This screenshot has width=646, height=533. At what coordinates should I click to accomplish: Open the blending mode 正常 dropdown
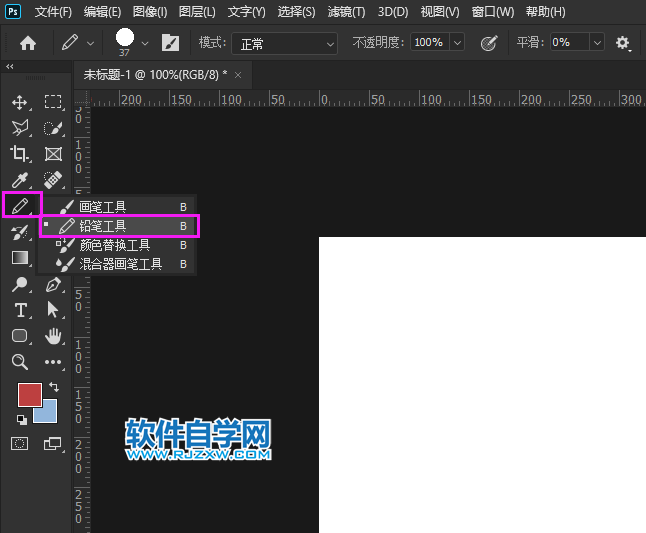pyautogui.click(x=285, y=43)
